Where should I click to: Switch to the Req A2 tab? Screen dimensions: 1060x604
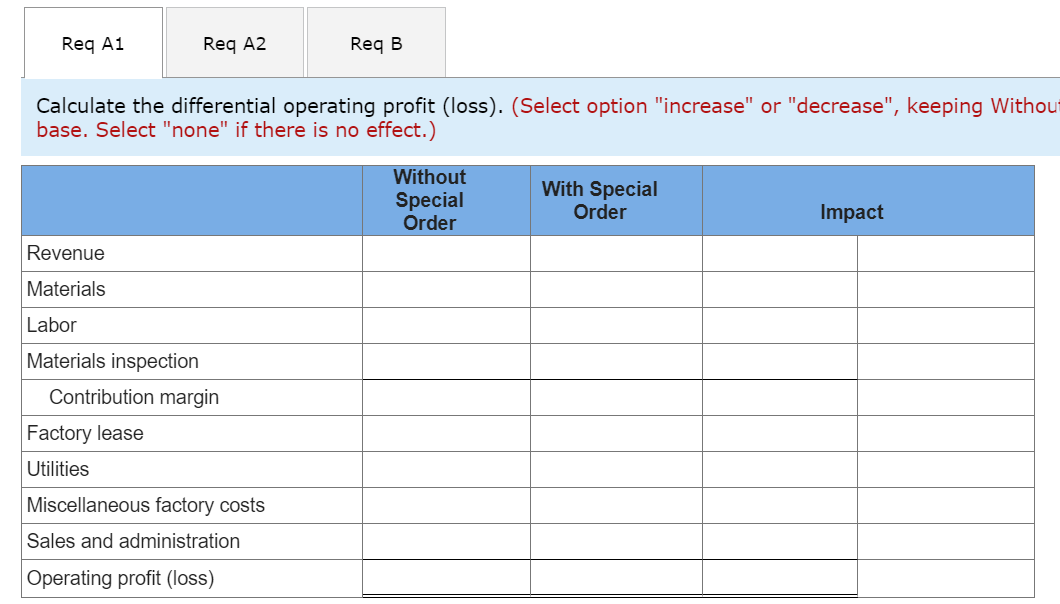point(234,43)
